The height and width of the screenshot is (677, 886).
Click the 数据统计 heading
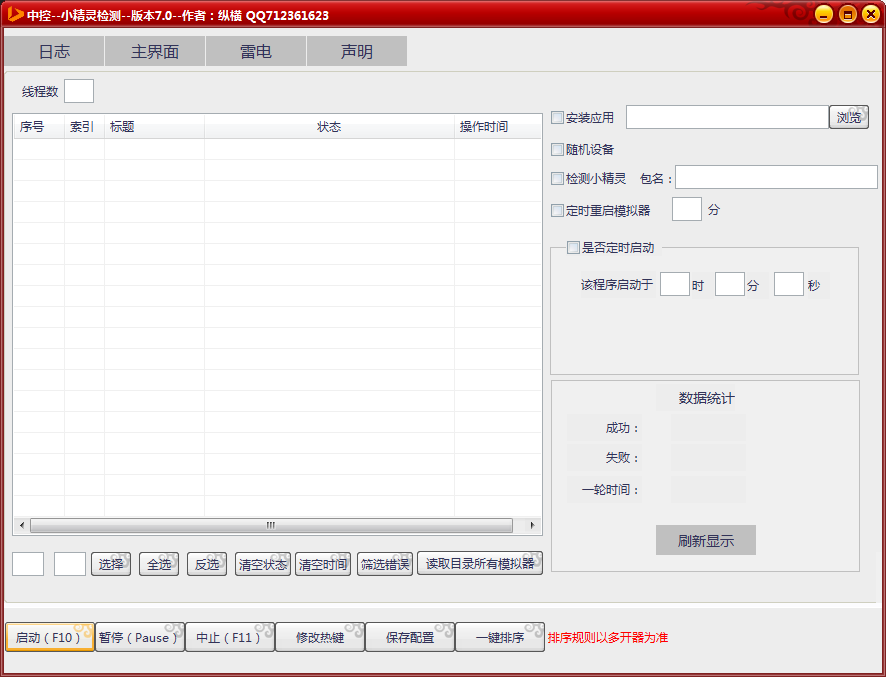[706, 398]
